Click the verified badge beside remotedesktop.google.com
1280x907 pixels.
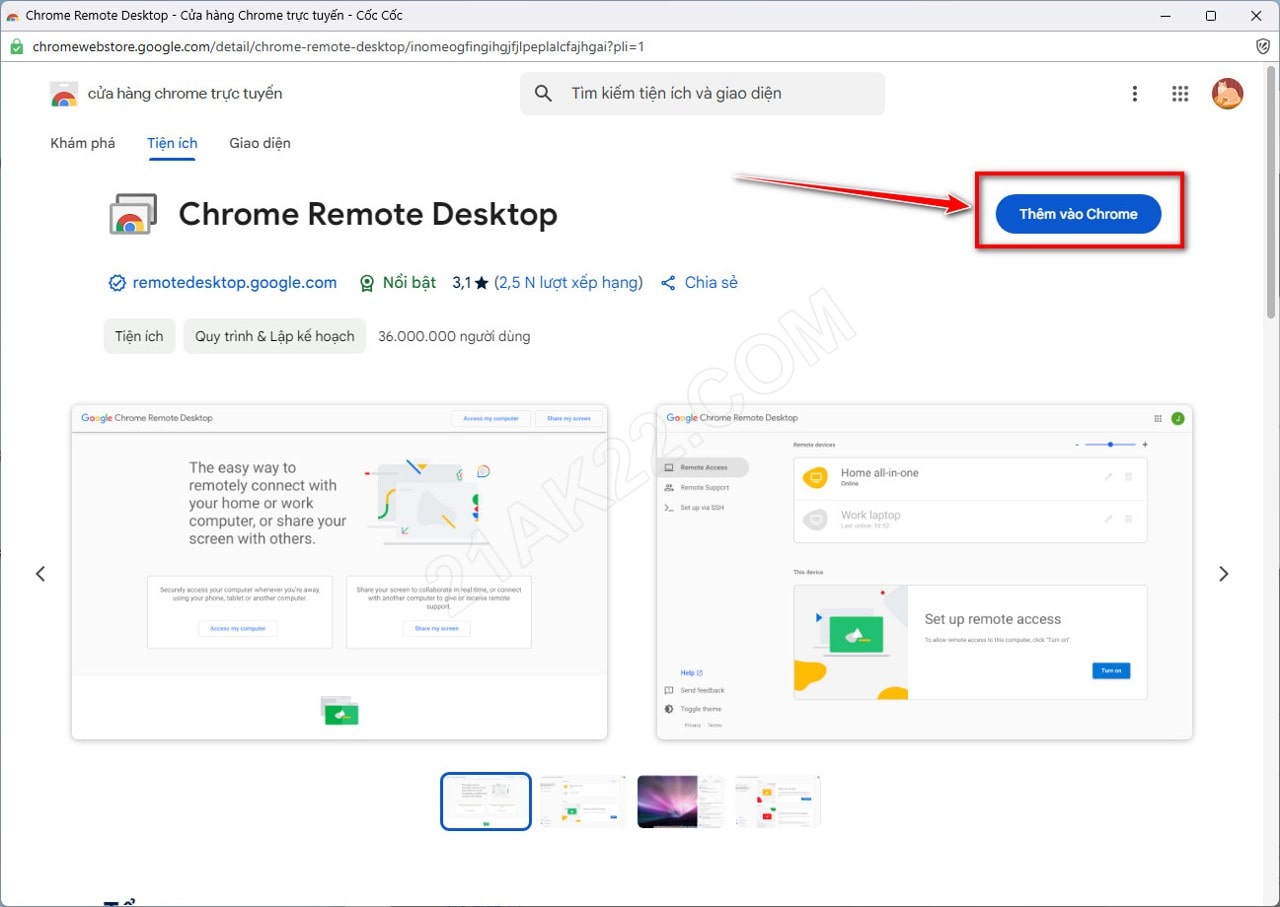117,283
